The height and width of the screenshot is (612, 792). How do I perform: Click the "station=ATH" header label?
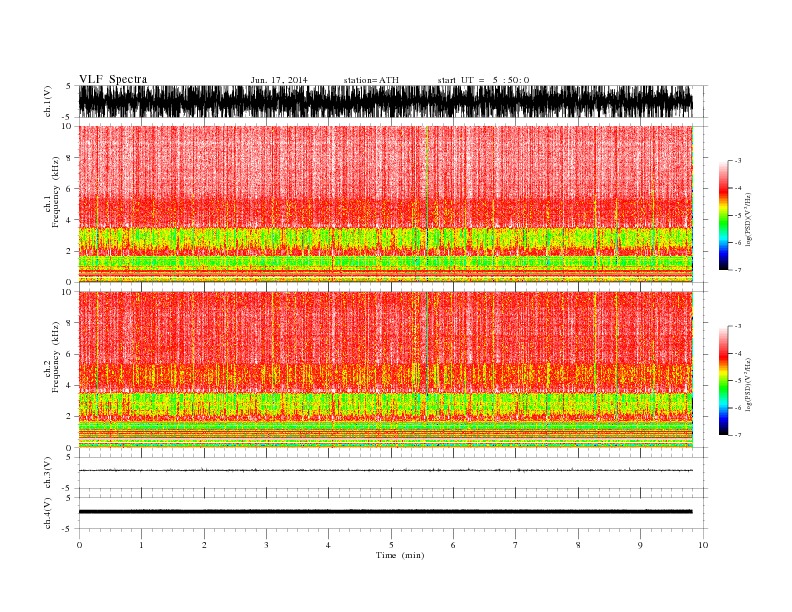coord(371,80)
